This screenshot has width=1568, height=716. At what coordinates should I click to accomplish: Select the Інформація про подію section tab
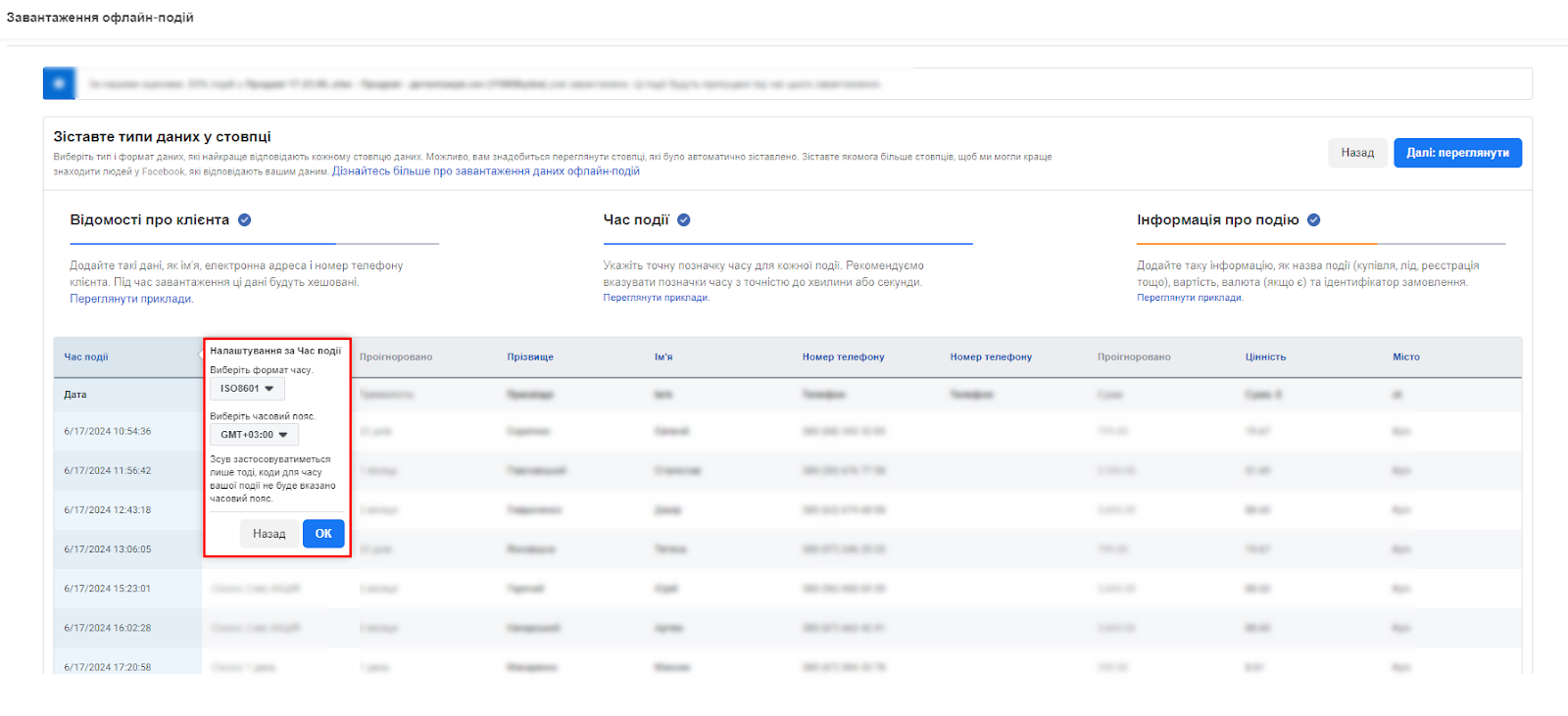[x=1218, y=220]
